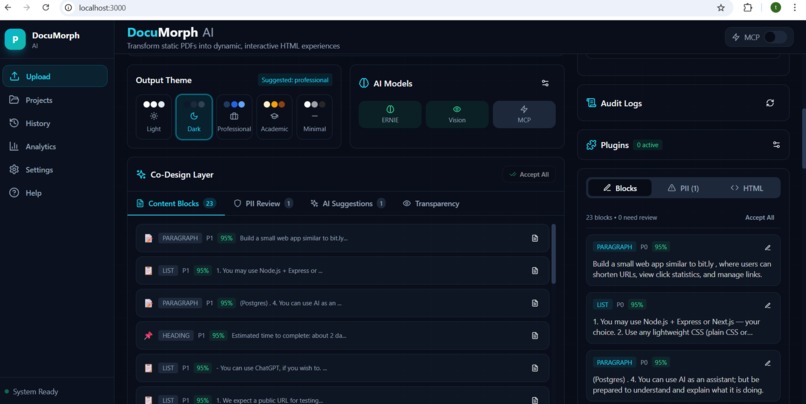Click the content blocks list scrollbar
Viewport: 806px width, 404px height.
tap(554, 254)
